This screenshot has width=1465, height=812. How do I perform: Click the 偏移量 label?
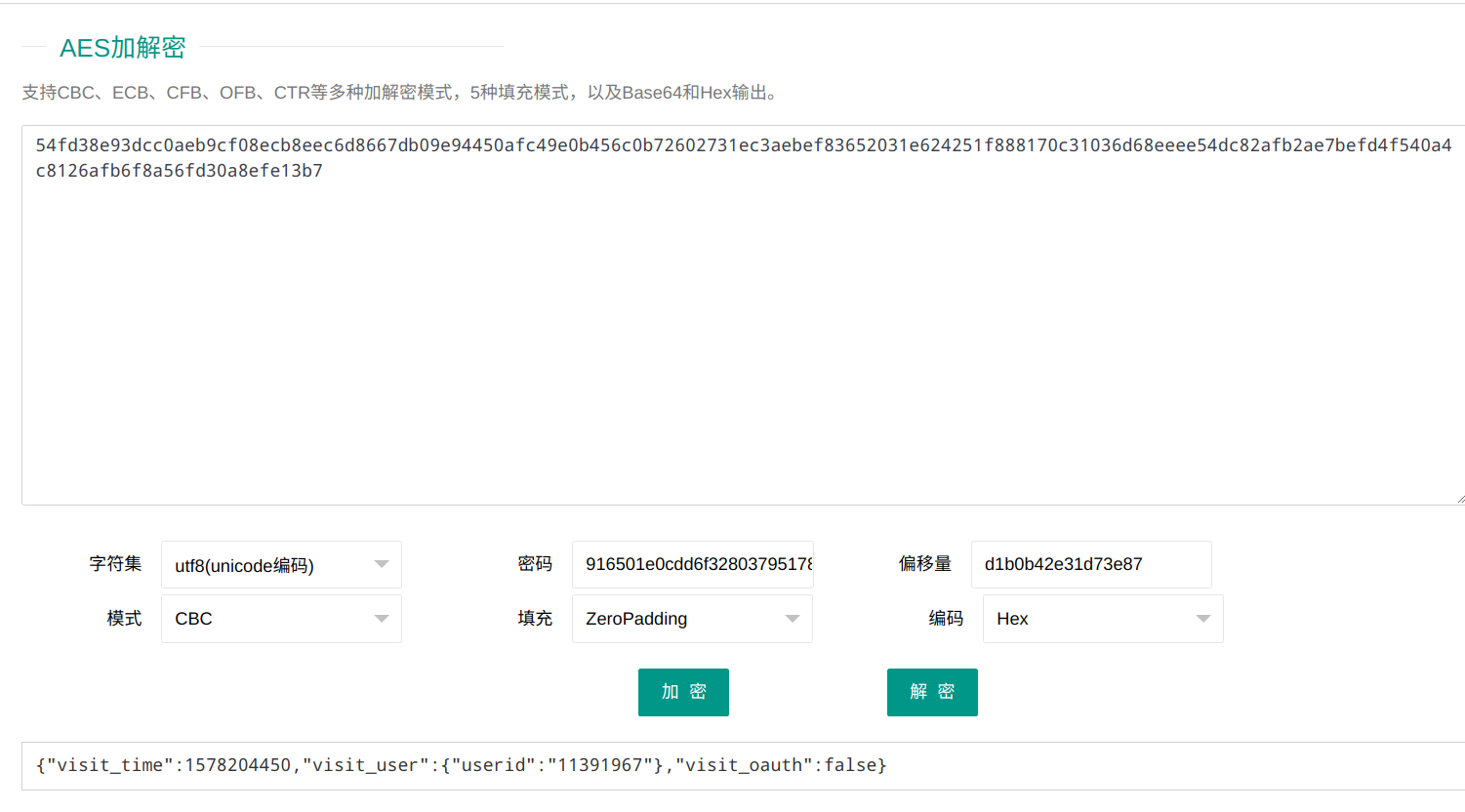pos(924,564)
